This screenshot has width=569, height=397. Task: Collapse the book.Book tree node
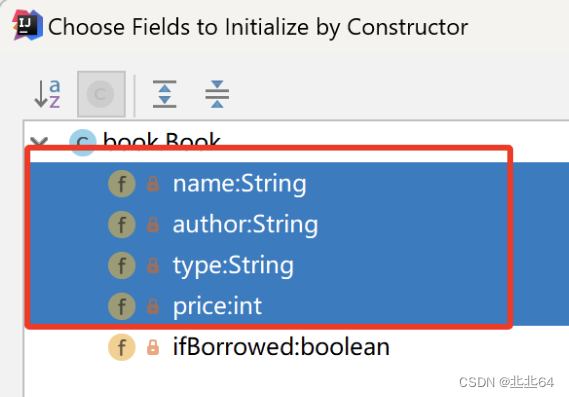(39, 142)
